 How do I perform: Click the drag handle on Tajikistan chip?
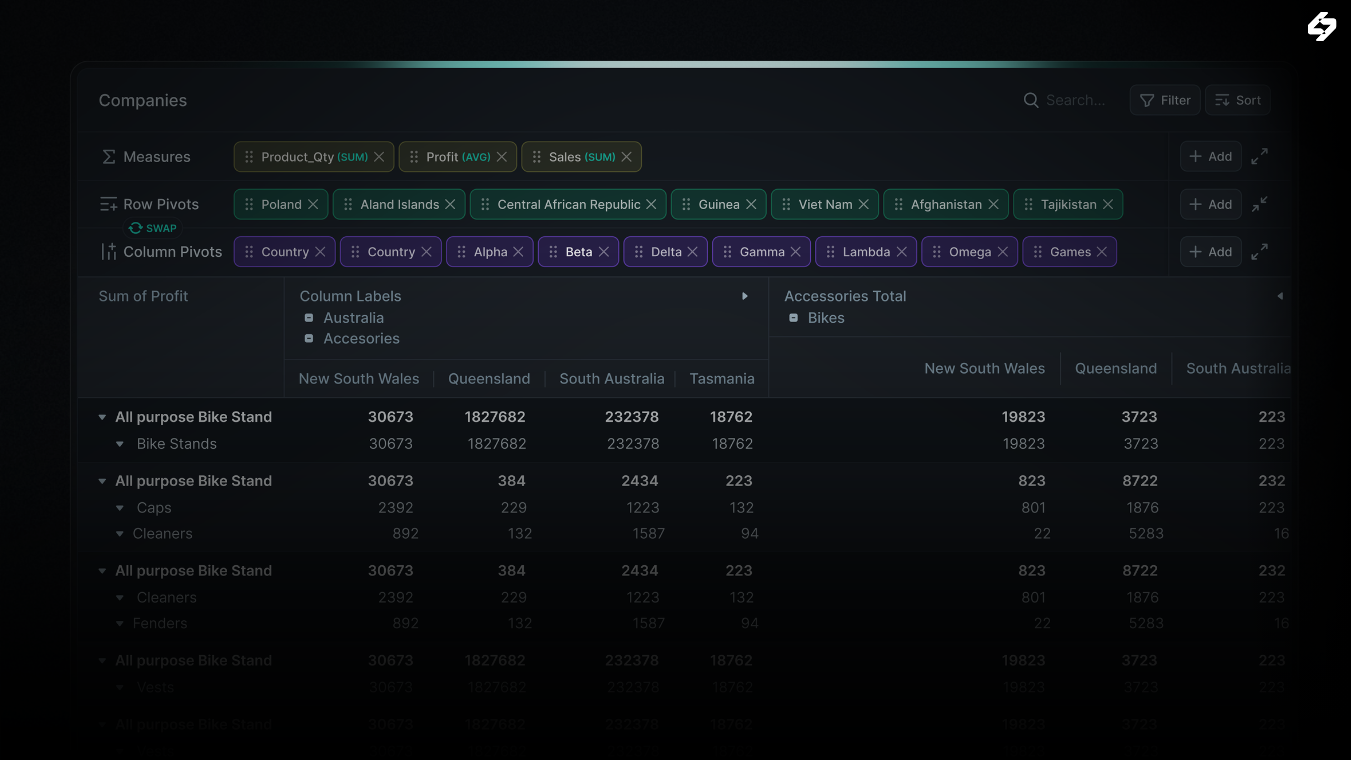[1029, 204]
